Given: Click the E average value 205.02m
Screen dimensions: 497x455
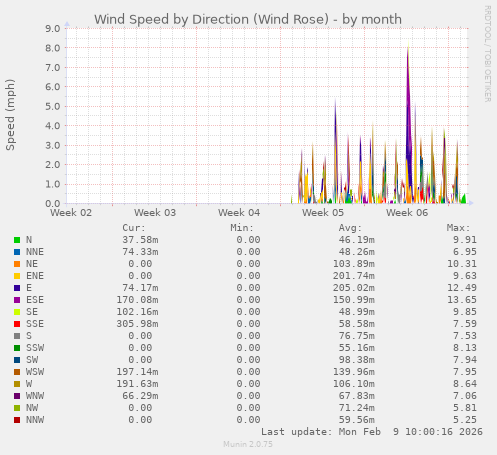Looking at the screenshot, I should click(354, 288).
